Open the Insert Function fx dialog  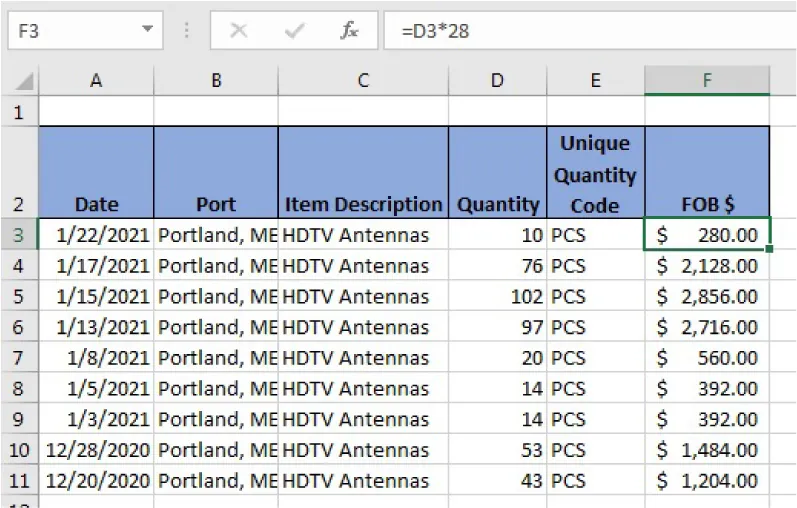point(349,31)
